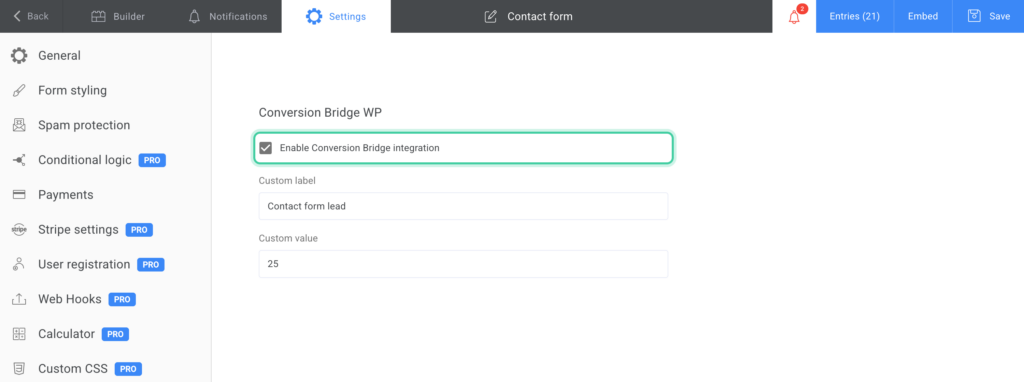Image resolution: width=1024 pixels, height=382 pixels.
Task: Click the Custom CSS file icon
Action: pos(19,369)
